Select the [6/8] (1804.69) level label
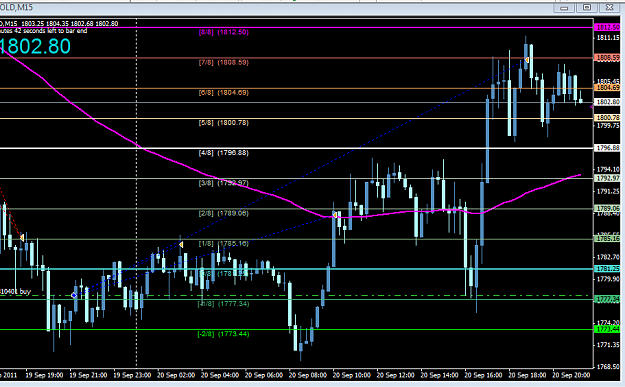Screen dimensions: 625x387 click(224, 92)
